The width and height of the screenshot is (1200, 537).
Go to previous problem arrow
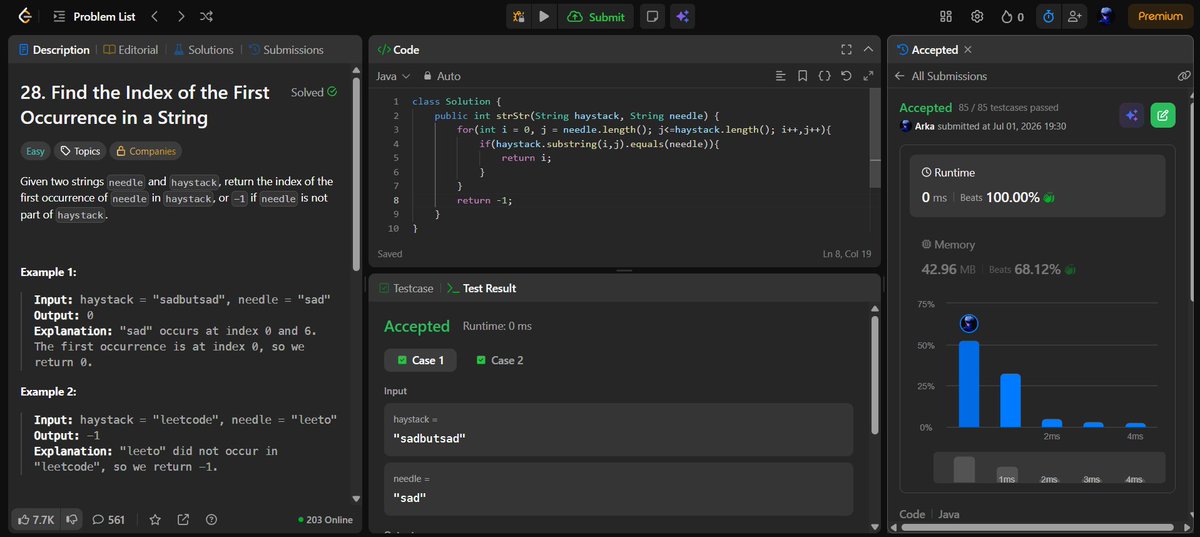154,16
